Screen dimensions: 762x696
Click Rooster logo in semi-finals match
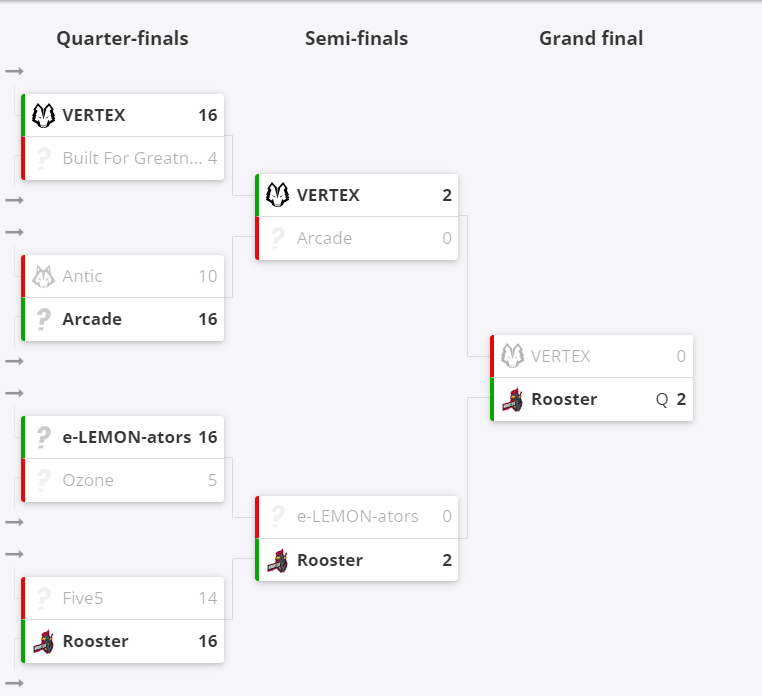(277, 560)
